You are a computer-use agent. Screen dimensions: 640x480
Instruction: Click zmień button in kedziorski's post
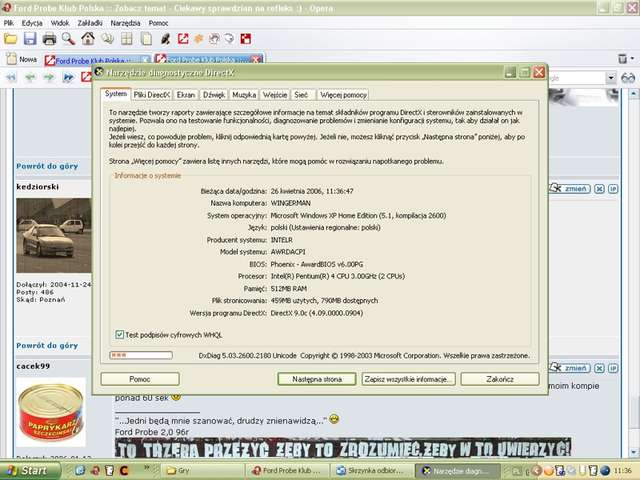pos(570,189)
